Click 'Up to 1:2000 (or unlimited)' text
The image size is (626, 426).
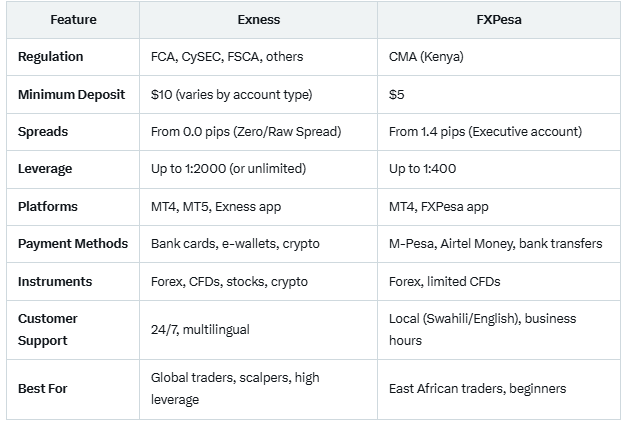(228, 169)
